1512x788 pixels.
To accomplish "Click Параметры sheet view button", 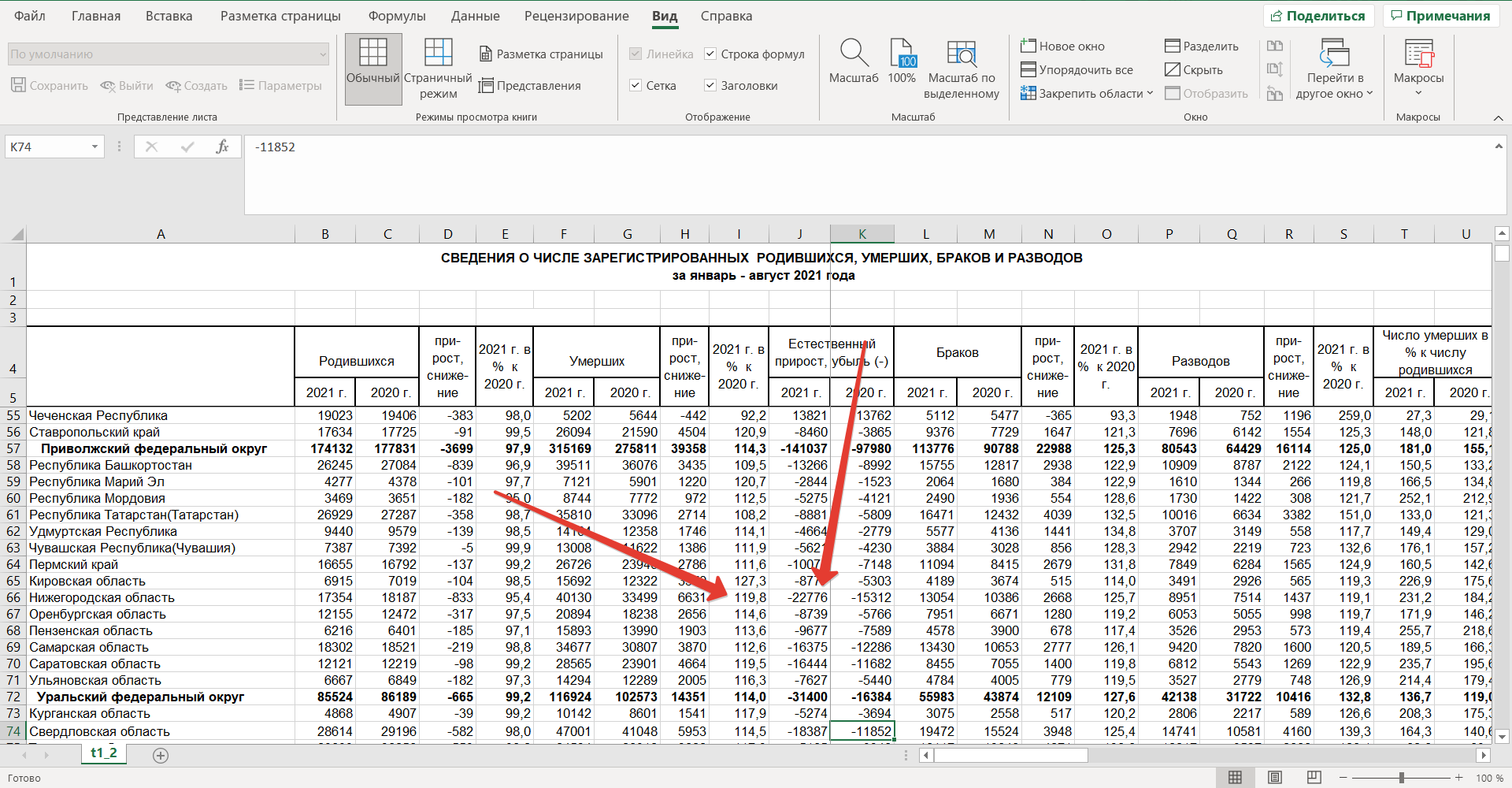I will (281, 85).
